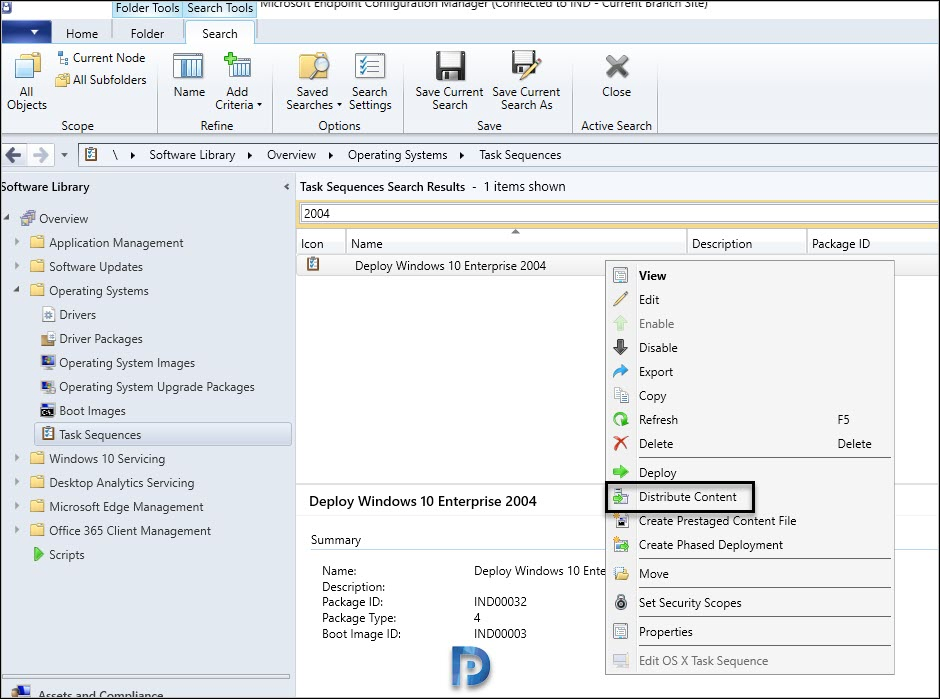The height and width of the screenshot is (699, 940).
Task: Choose Deploy from the context menu
Action: pos(749,472)
